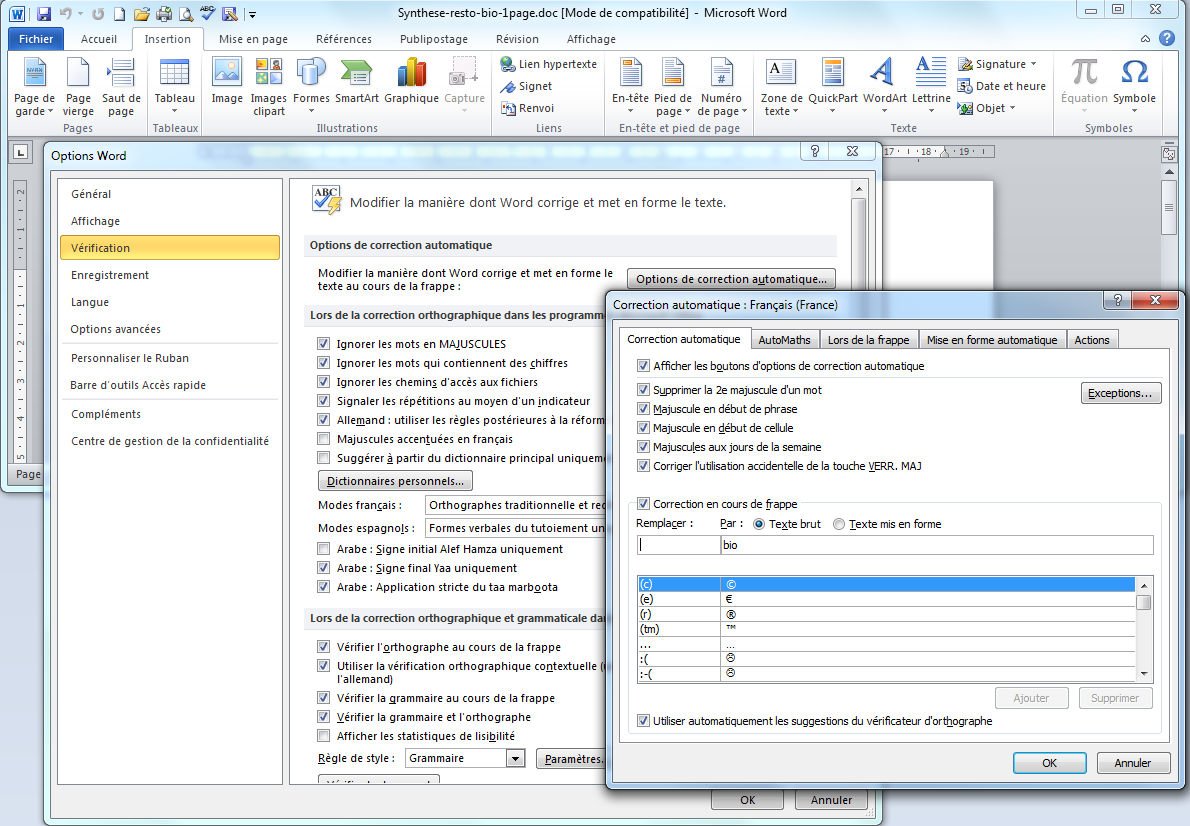Expand the Objet dropdown arrow

pyautogui.click(x=1012, y=108)
